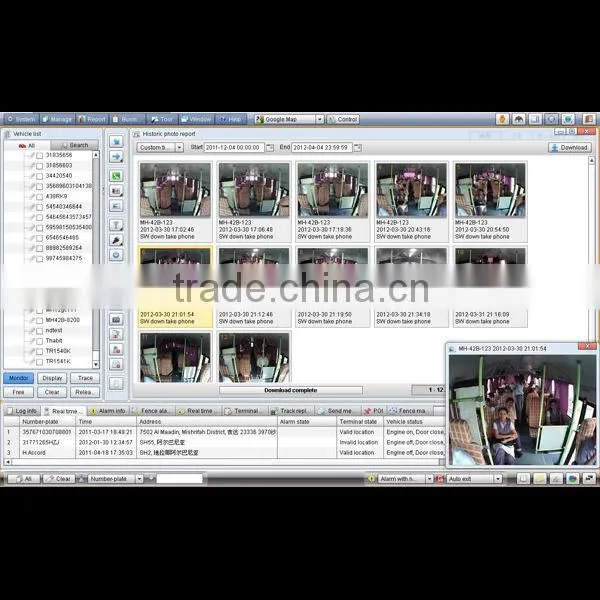Open the Alarm with n... dropdown
The width and height of the screenshot is (600, 600).
(x=429, y=479)
